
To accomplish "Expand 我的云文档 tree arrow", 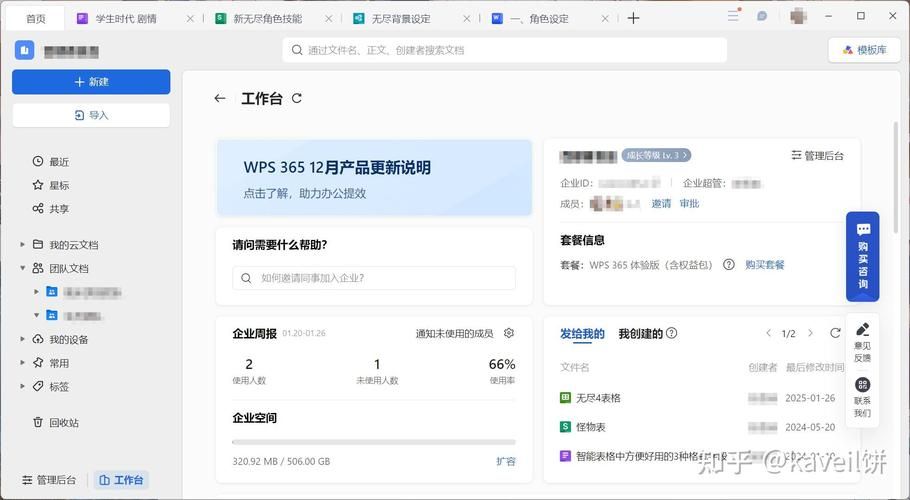I will 22,245.
